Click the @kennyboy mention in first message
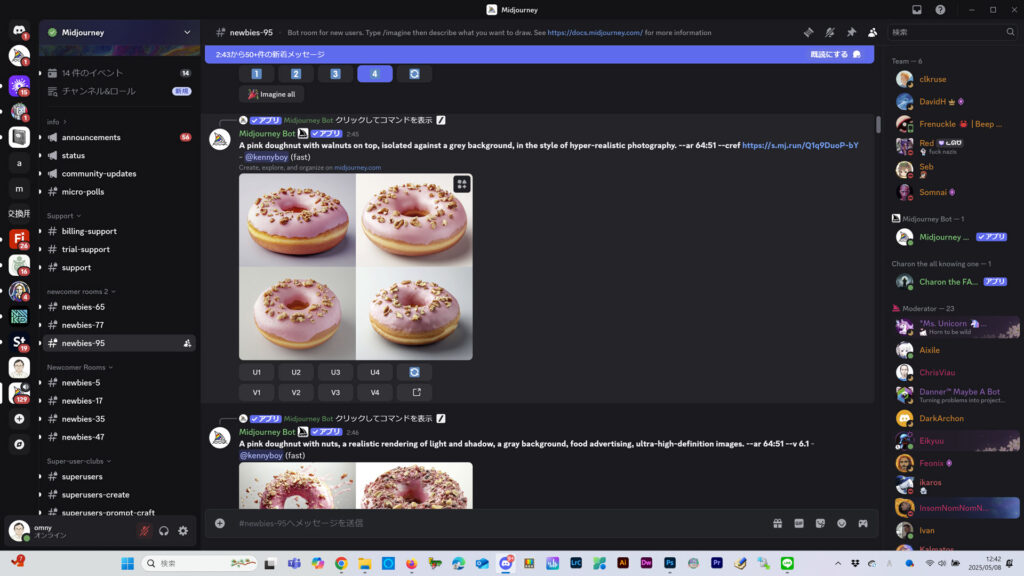 tap(266, 157)
